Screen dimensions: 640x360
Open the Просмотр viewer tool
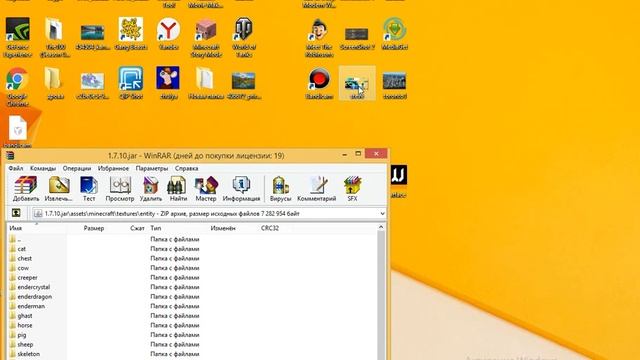120,189
